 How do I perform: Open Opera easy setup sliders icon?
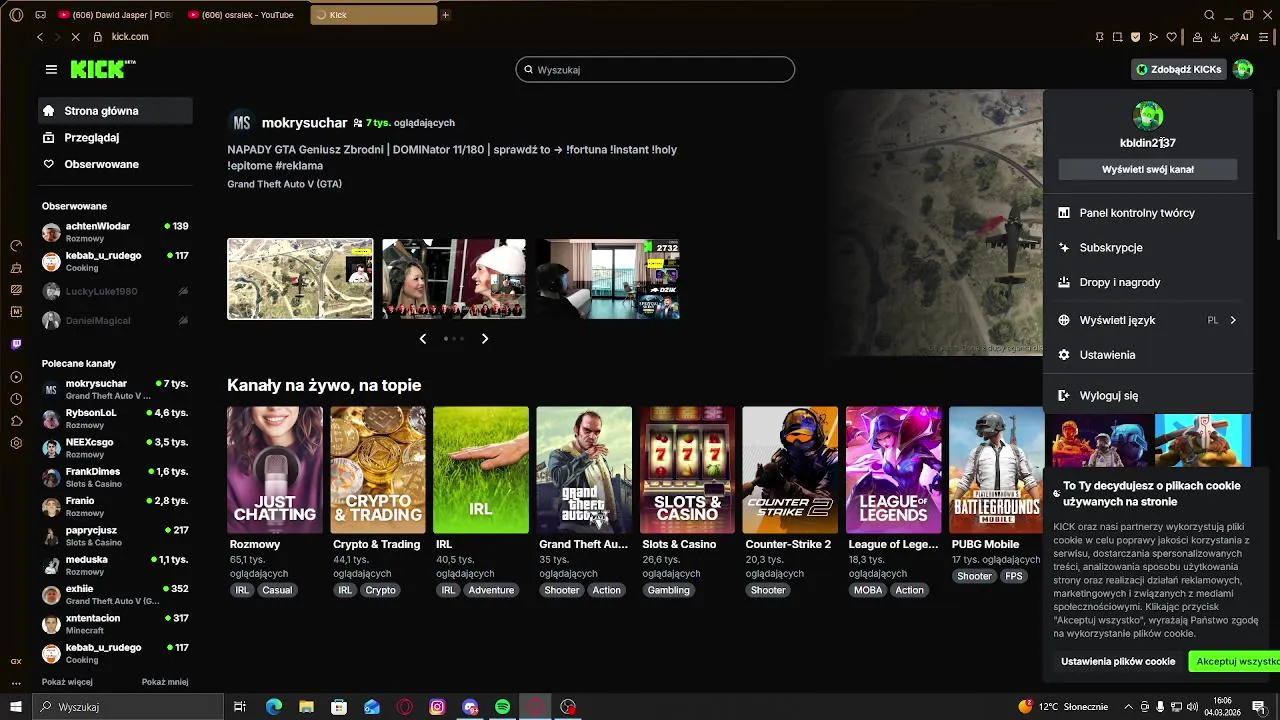[x=1264, y=37]
